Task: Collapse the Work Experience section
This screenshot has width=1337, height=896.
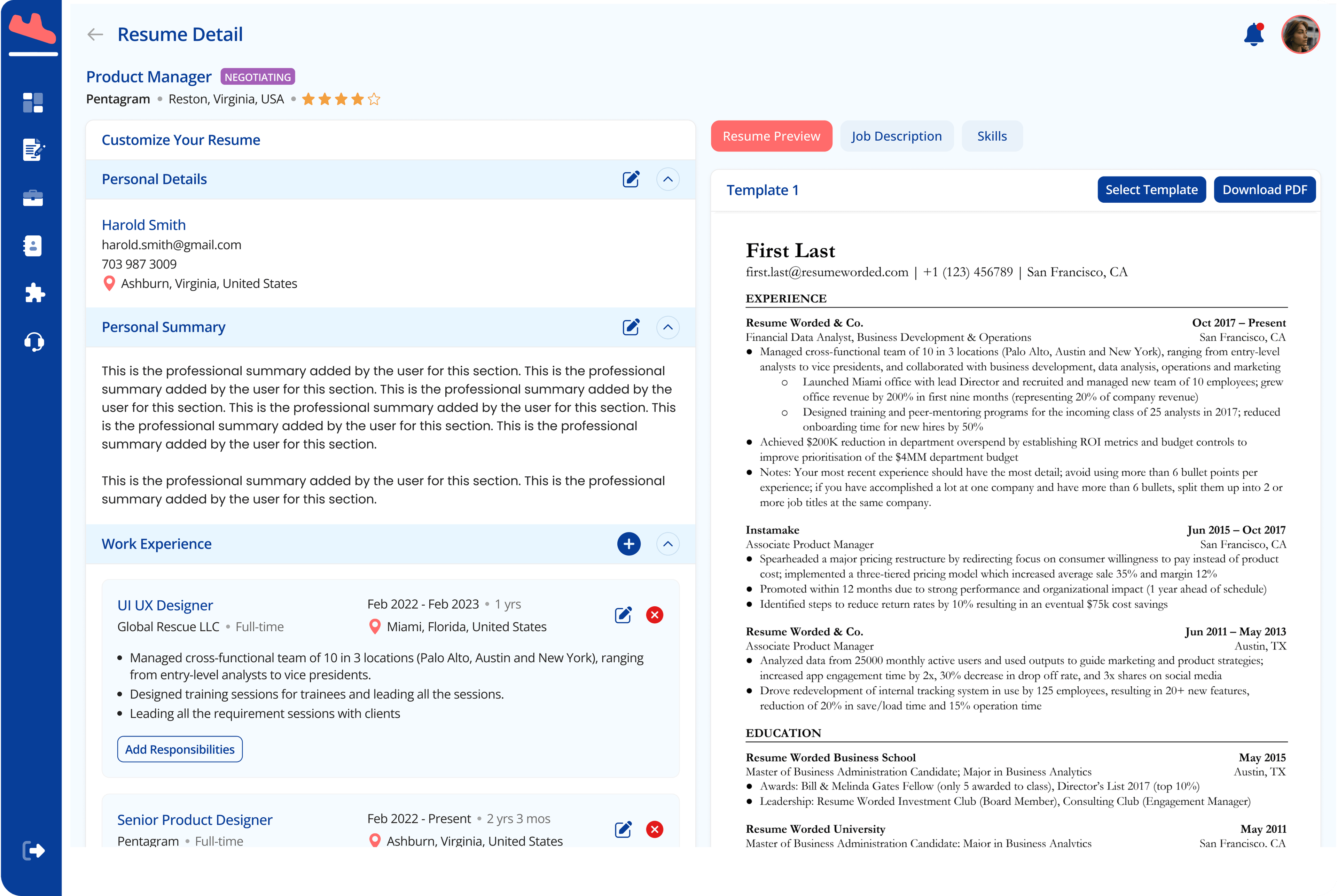Action: click(667, 544)
